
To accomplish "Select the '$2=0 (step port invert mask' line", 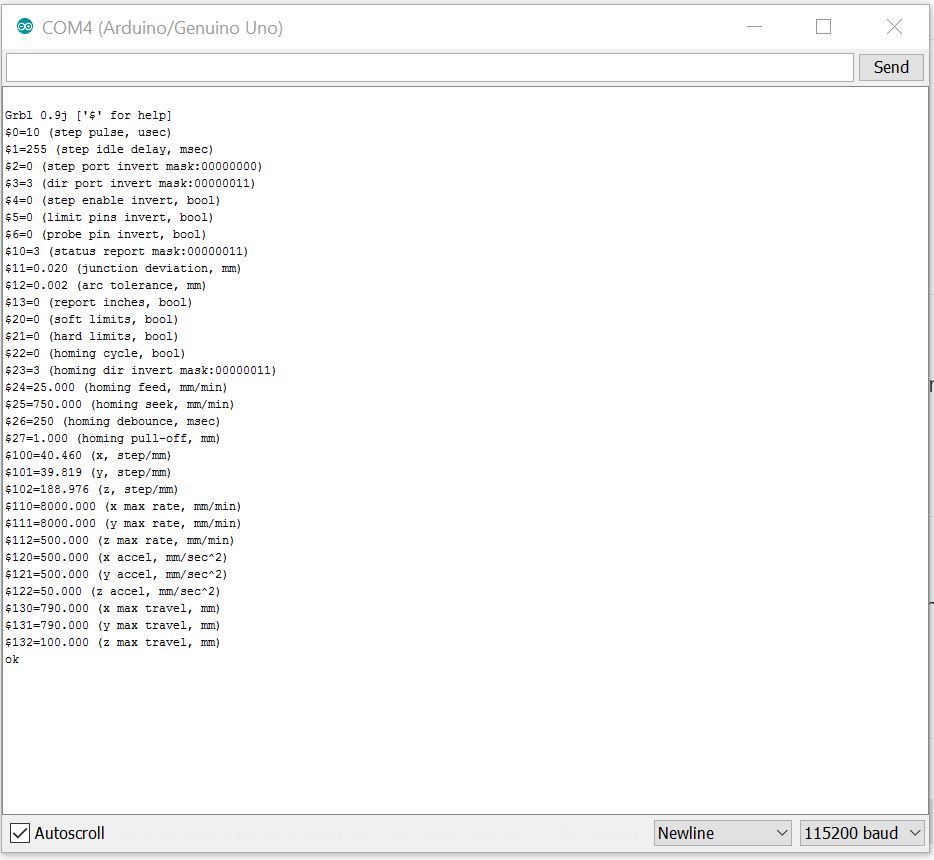I will coord(133,166).
